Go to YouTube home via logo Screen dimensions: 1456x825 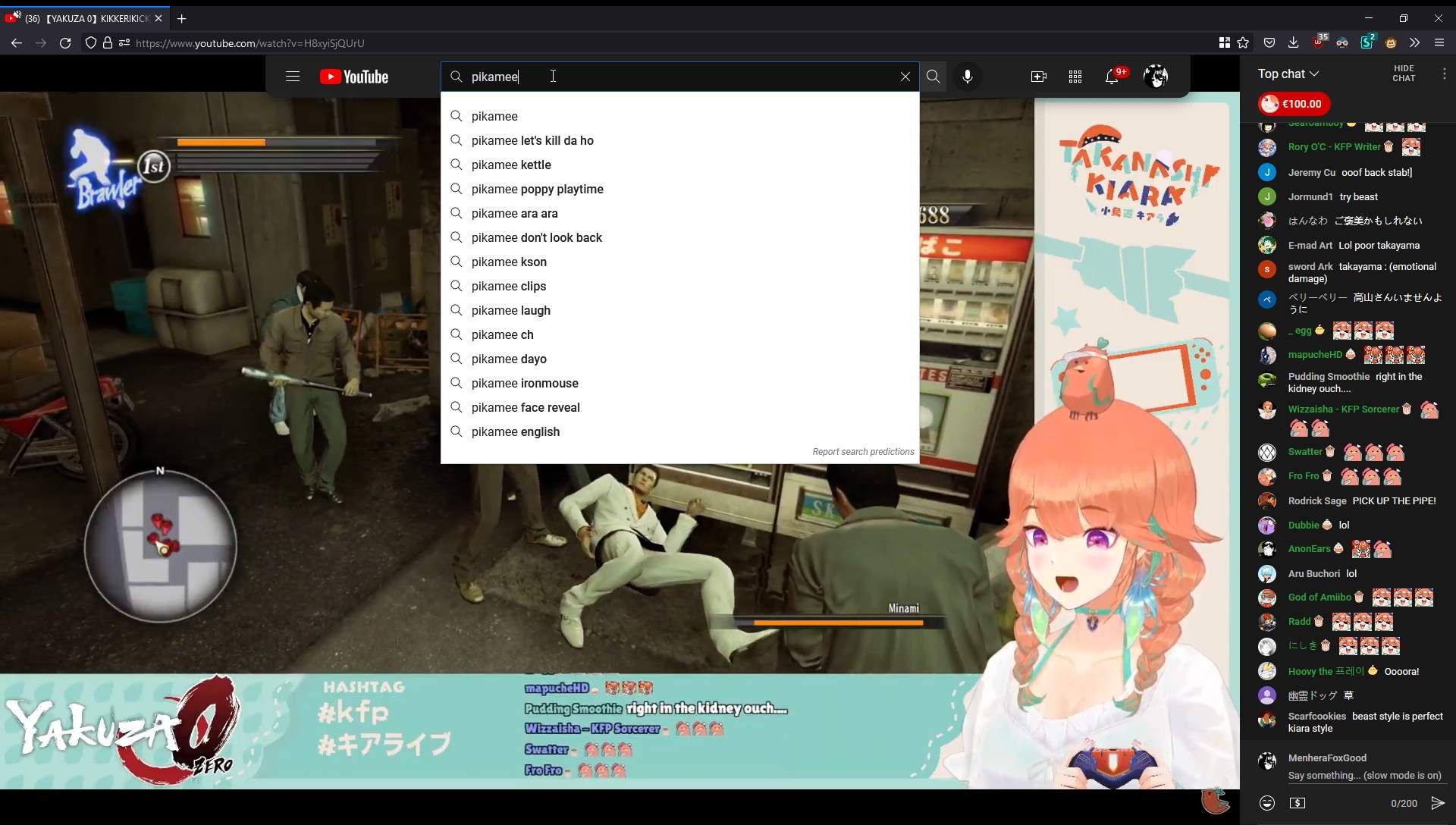pos(354,77)
